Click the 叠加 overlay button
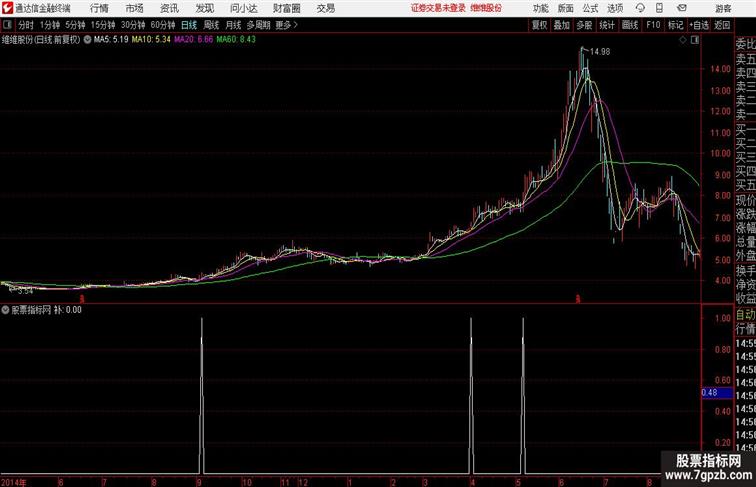The height and width of the screenshot is (487, 756). tap(562, 25)
